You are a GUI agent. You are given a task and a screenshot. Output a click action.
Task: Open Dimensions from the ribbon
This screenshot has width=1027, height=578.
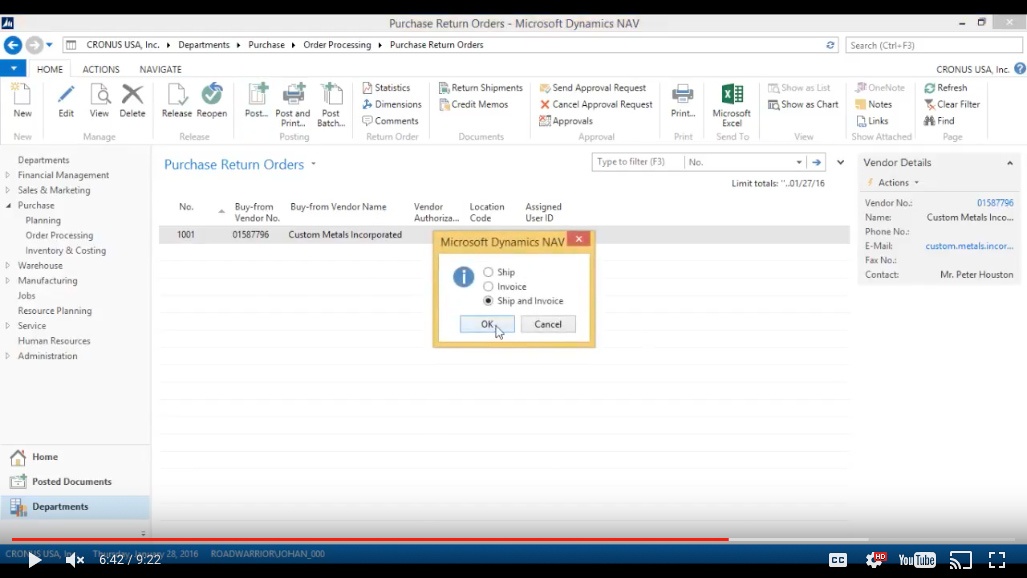pyautogui.click(x=392, y=104)
